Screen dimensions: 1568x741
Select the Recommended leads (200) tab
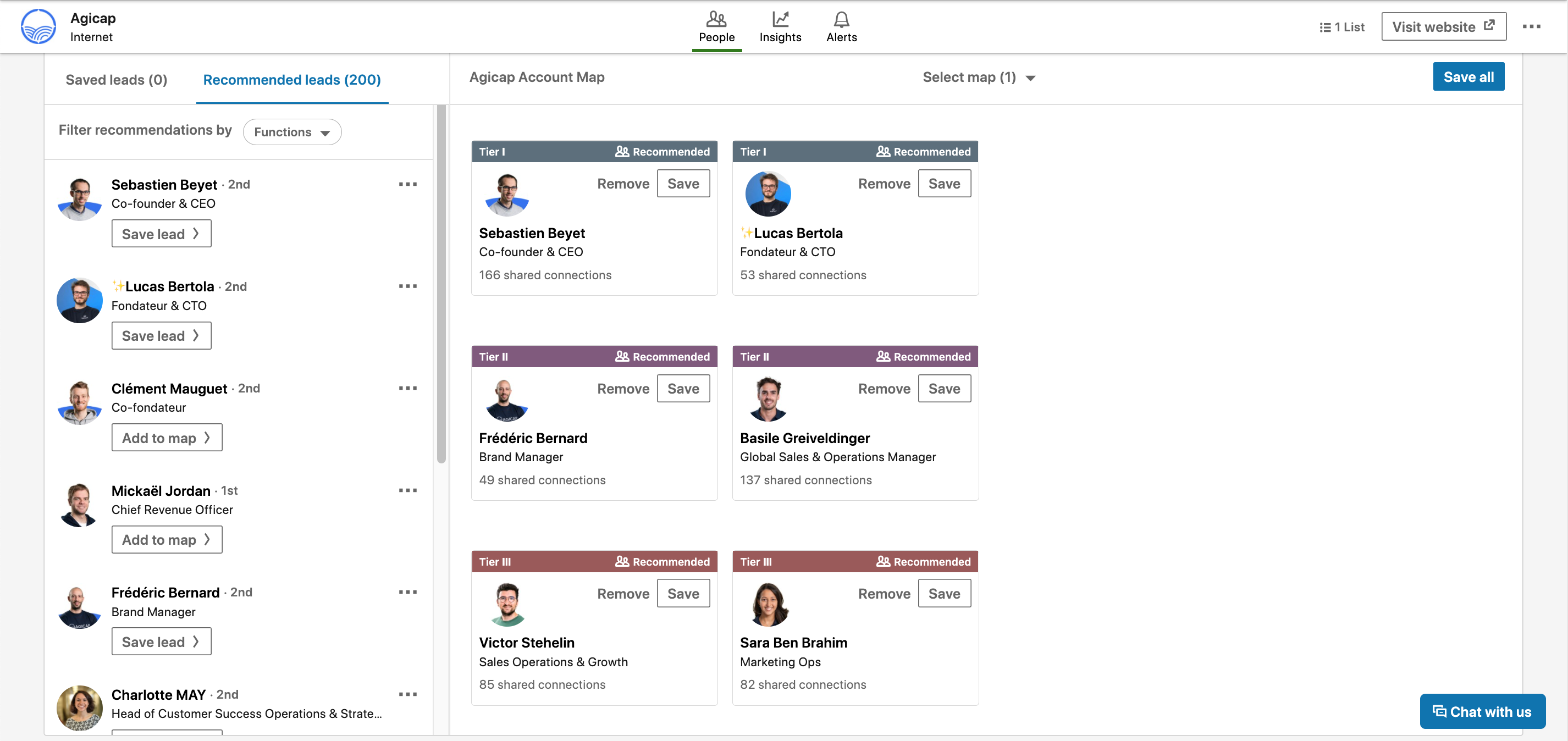coord(291,80)
